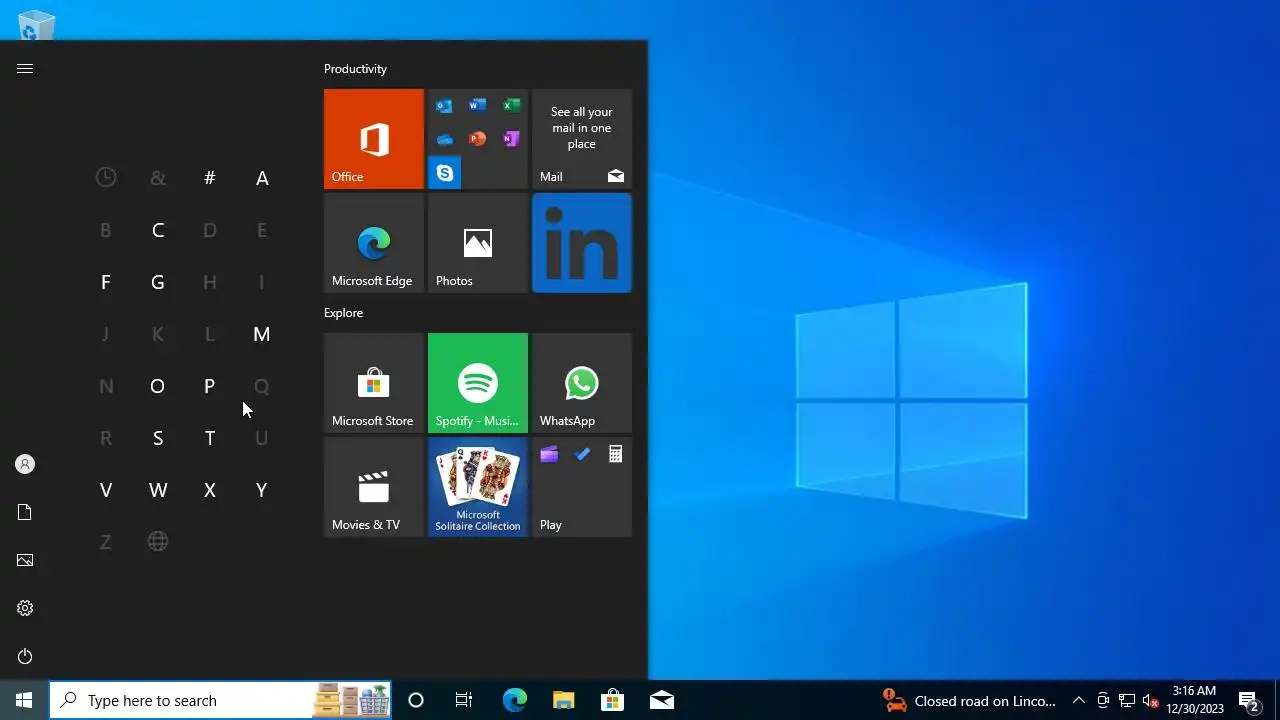This screenshot has width=1280, height=720.
Task: Open Settings gear in Start sidebar
Action: [25, 608]
